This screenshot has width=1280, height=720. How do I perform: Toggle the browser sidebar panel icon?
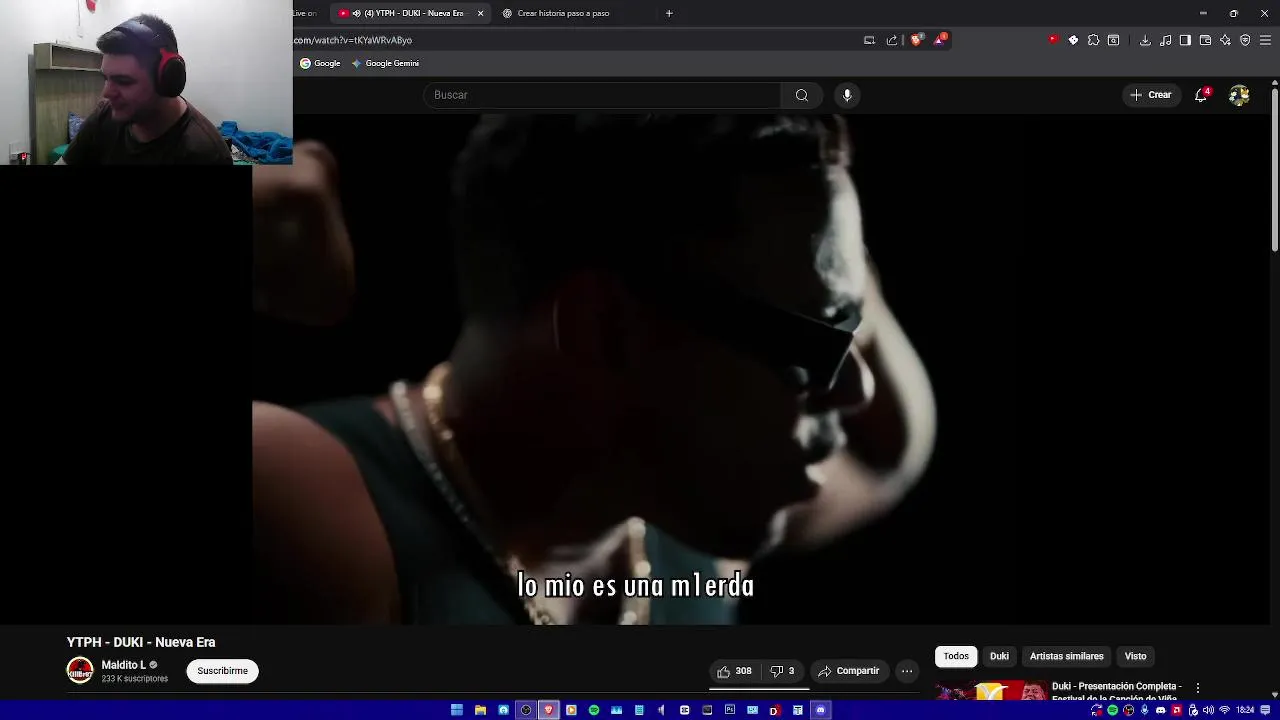tap(1185, 40)
